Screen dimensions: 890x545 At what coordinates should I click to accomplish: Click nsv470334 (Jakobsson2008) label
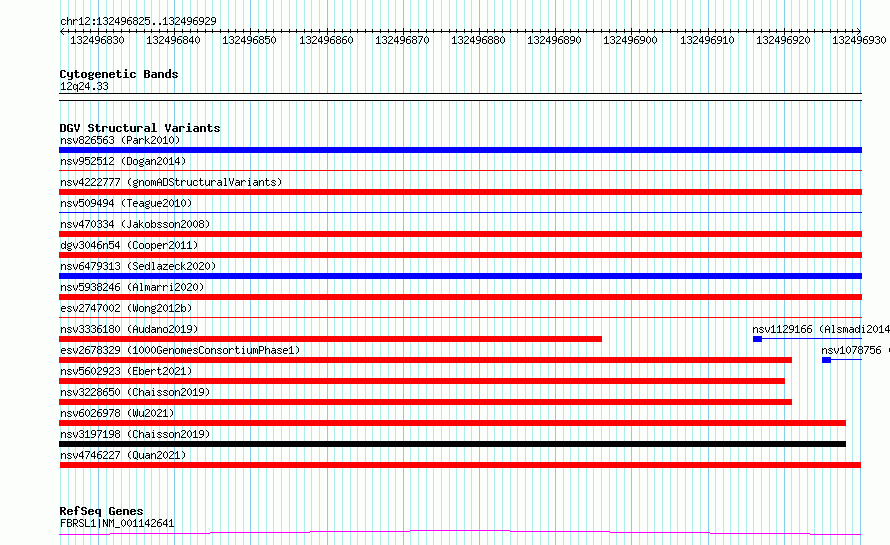[135, 224]
